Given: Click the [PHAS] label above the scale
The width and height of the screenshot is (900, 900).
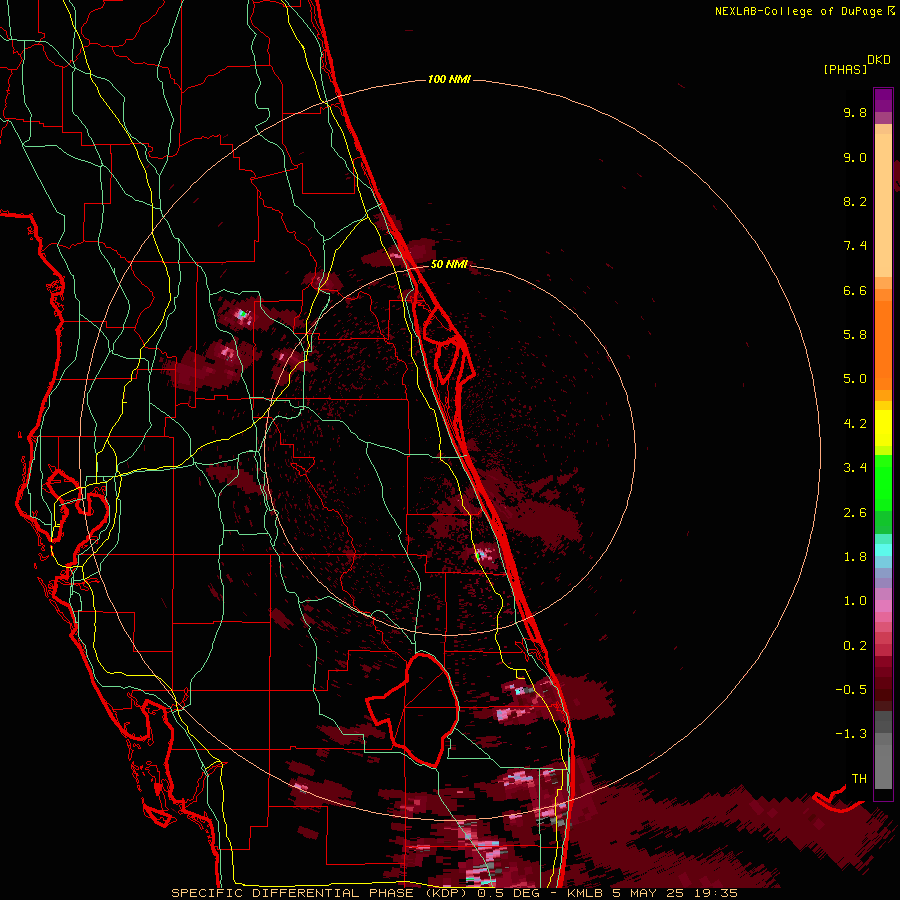Looking at the screenshot, I should [x=845, y=69].
